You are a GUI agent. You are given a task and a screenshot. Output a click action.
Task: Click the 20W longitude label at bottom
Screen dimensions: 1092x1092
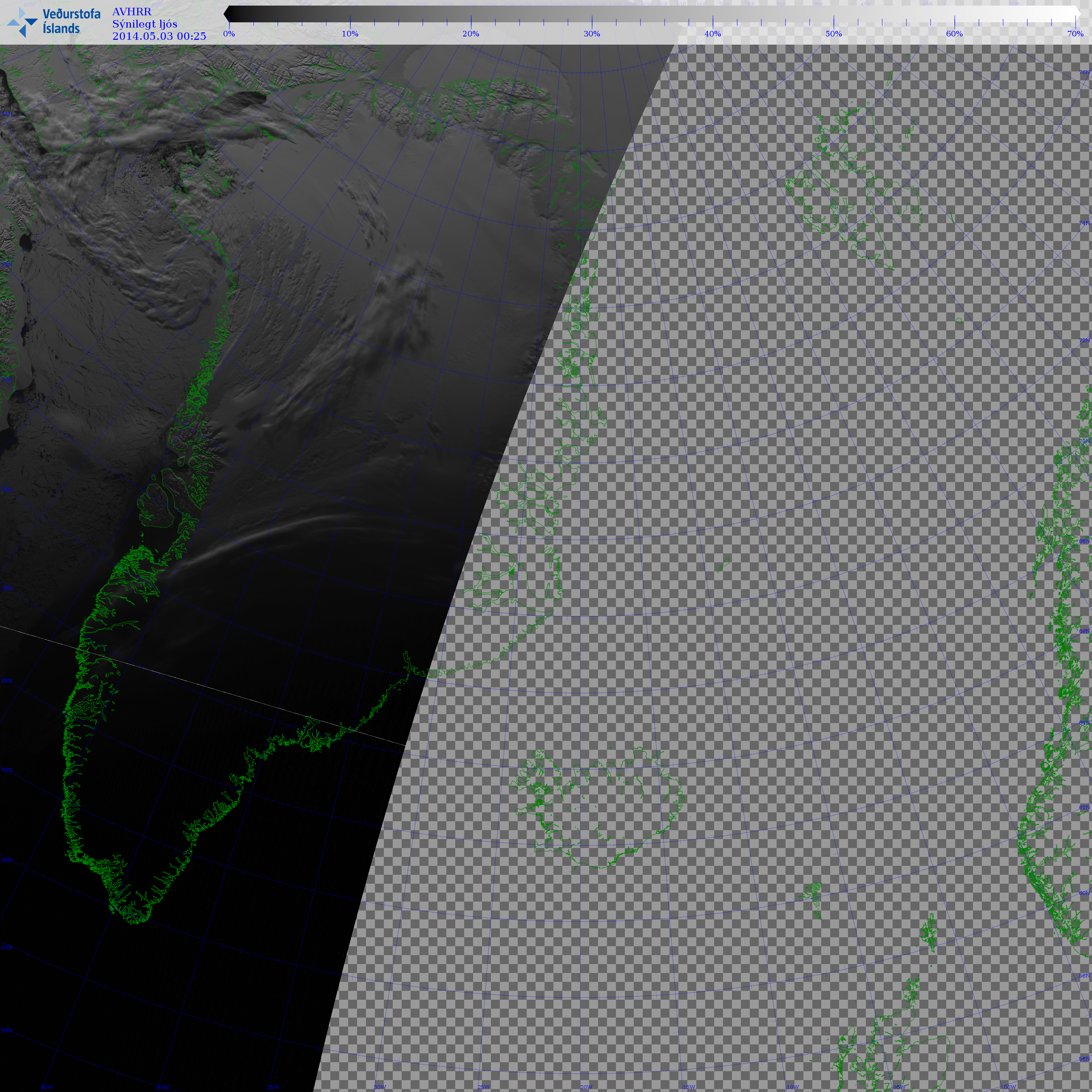(x=586, y=1087)
